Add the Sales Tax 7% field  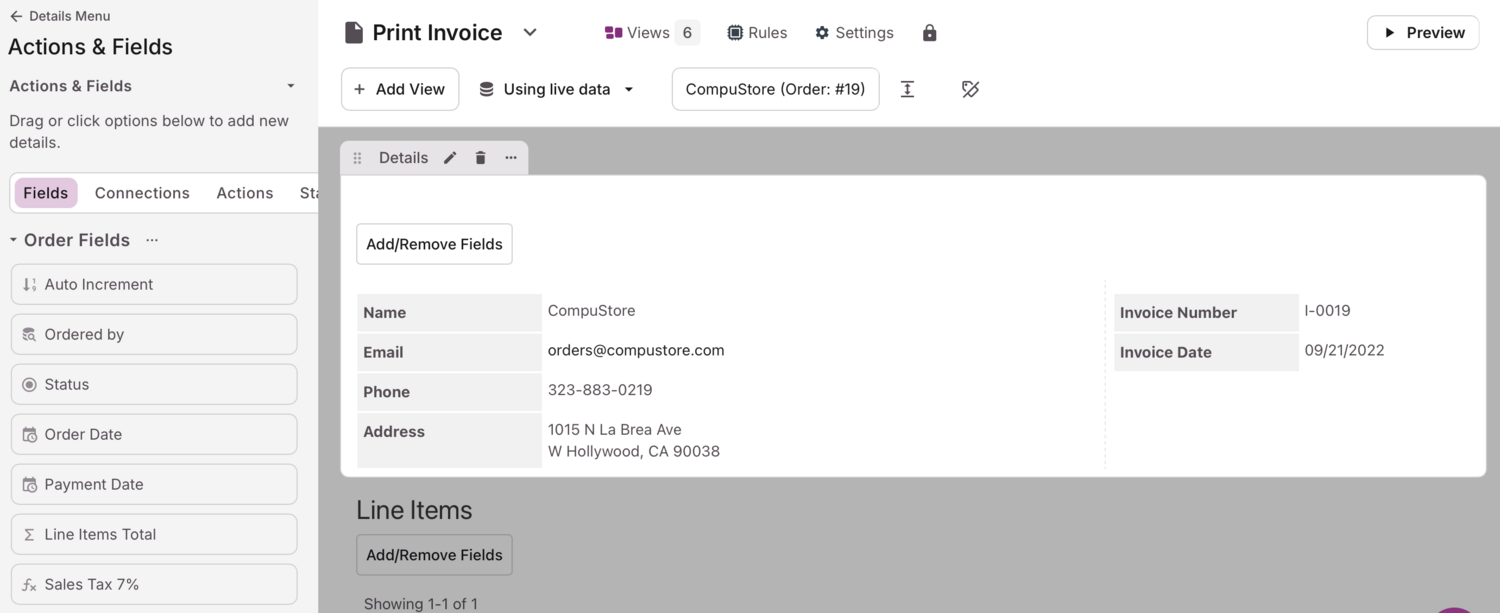click(154, 584)
